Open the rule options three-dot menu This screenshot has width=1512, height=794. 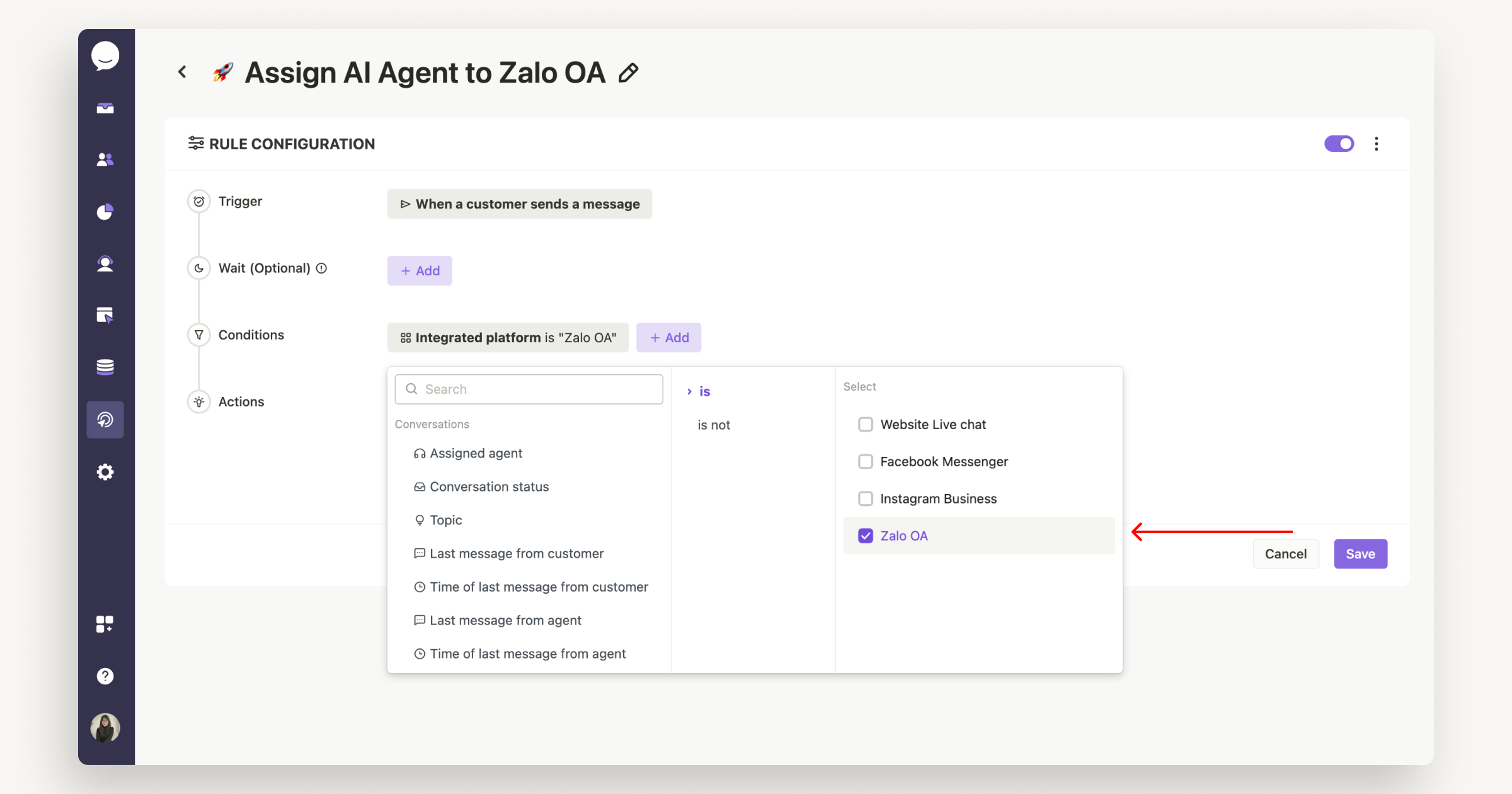(x=1376, y=144)
